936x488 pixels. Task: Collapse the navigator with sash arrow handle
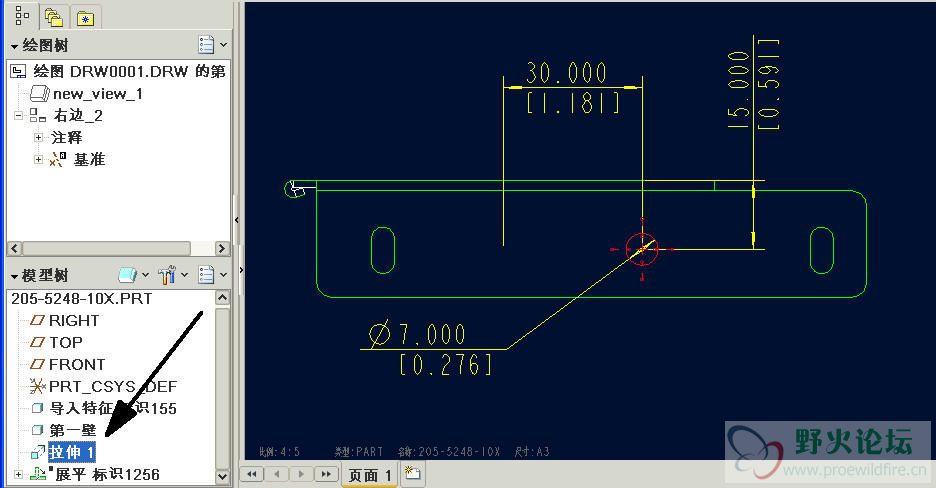[237, 220]
